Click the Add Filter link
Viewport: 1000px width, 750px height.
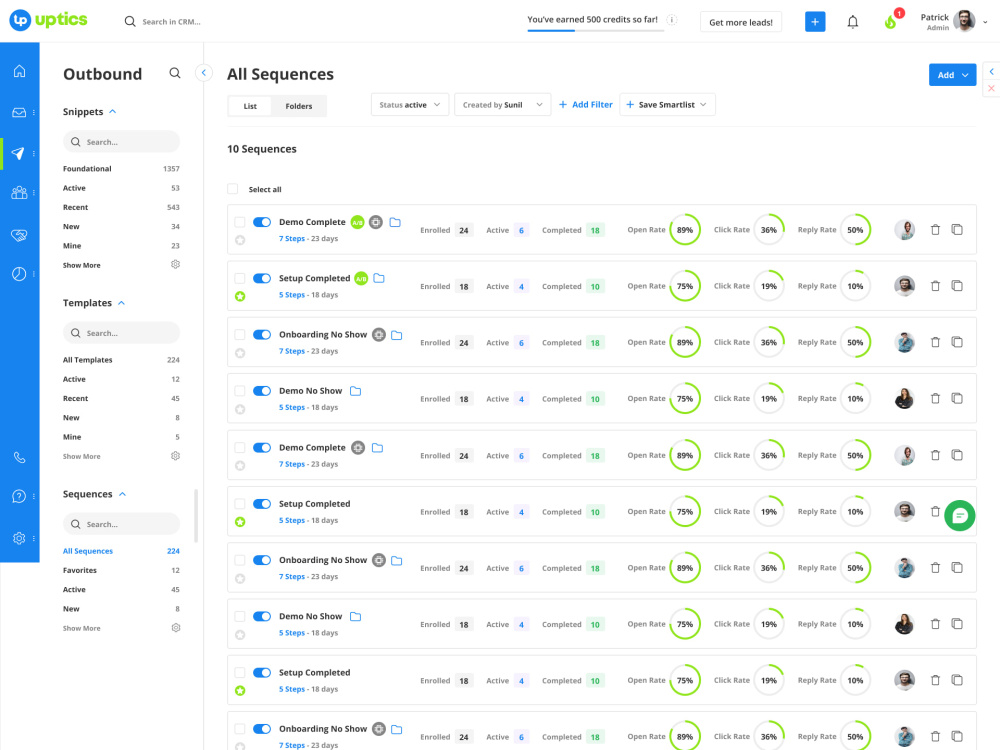(585, 105)
